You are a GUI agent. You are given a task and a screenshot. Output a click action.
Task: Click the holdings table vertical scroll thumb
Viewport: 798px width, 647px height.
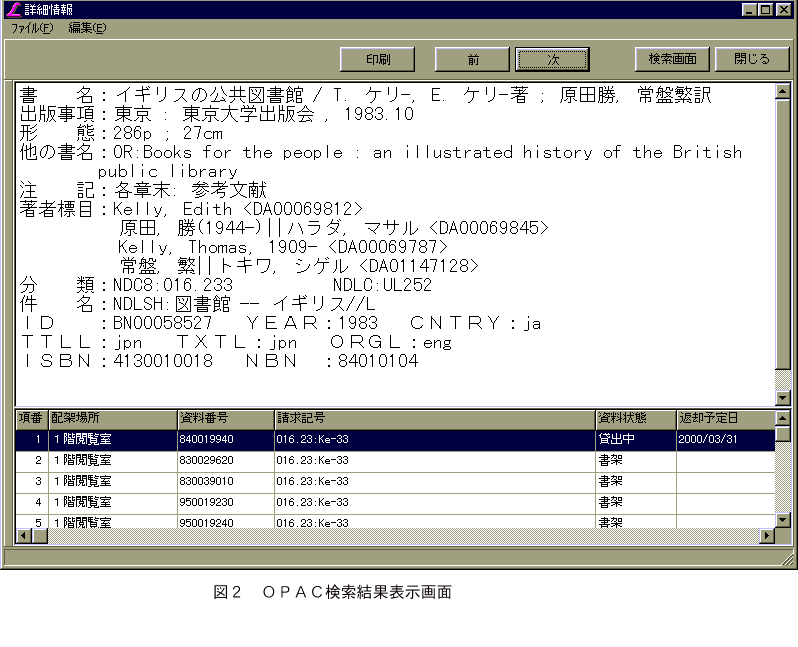pyautogui.click(x=782, y=434)
